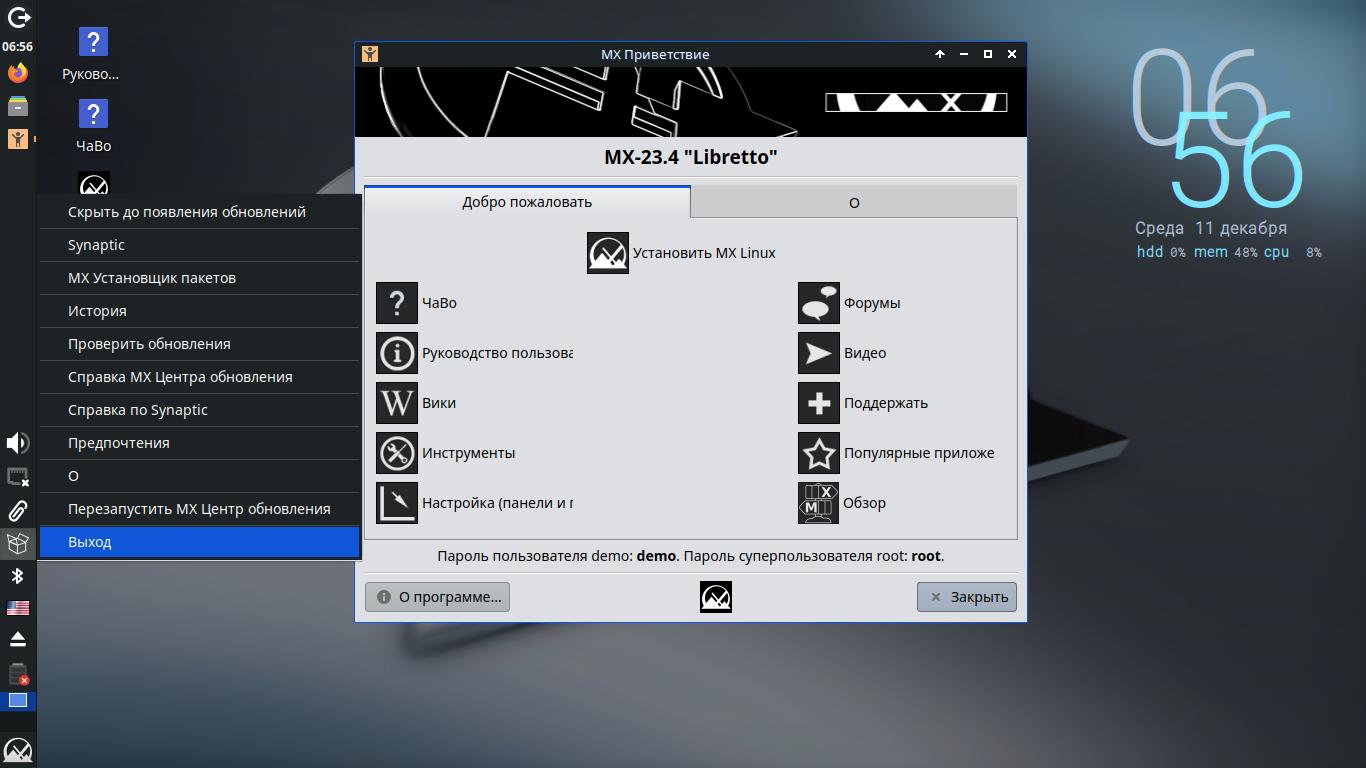
Task: Click the Установить MX Linux label
Action: 704,253
